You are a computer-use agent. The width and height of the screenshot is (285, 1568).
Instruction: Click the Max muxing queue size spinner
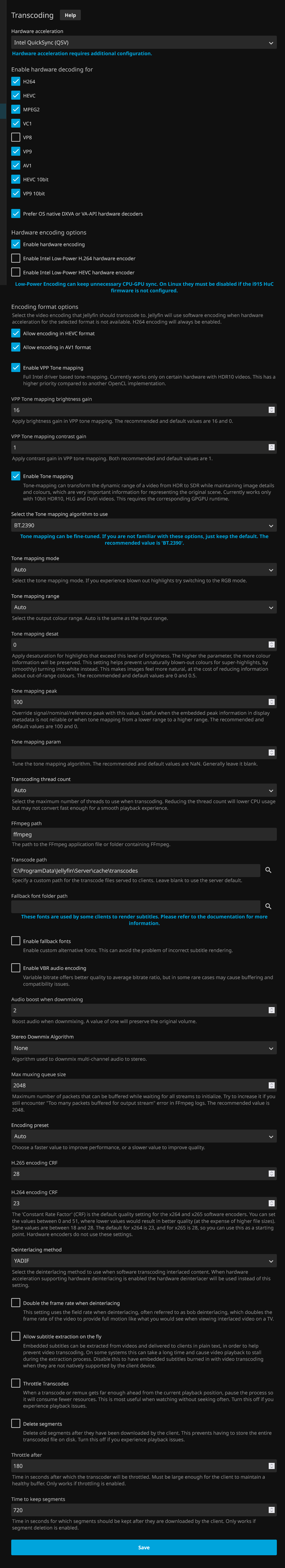click(x=272, y=1085)
